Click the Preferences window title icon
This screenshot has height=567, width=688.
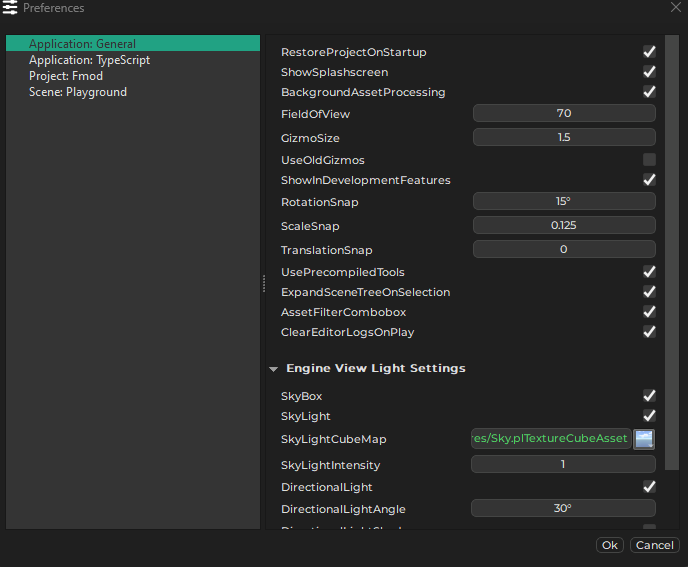point(10,8)
